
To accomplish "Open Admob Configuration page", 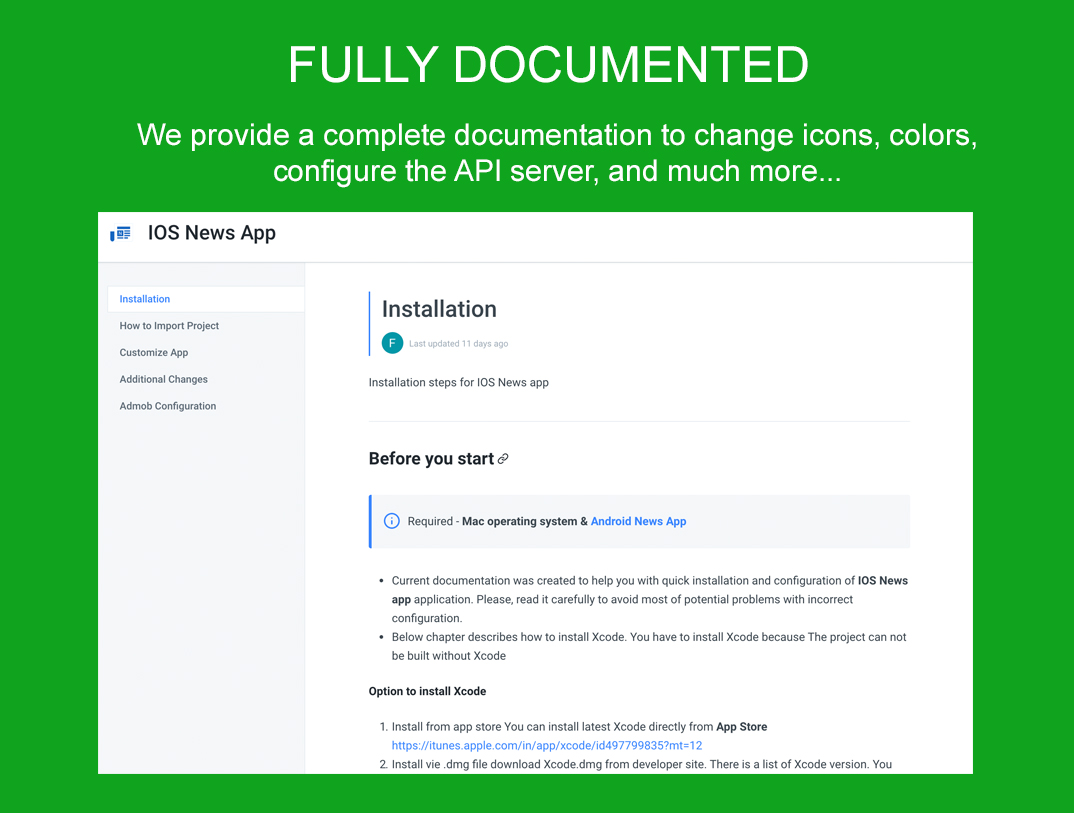I will (x=168, y=406).
